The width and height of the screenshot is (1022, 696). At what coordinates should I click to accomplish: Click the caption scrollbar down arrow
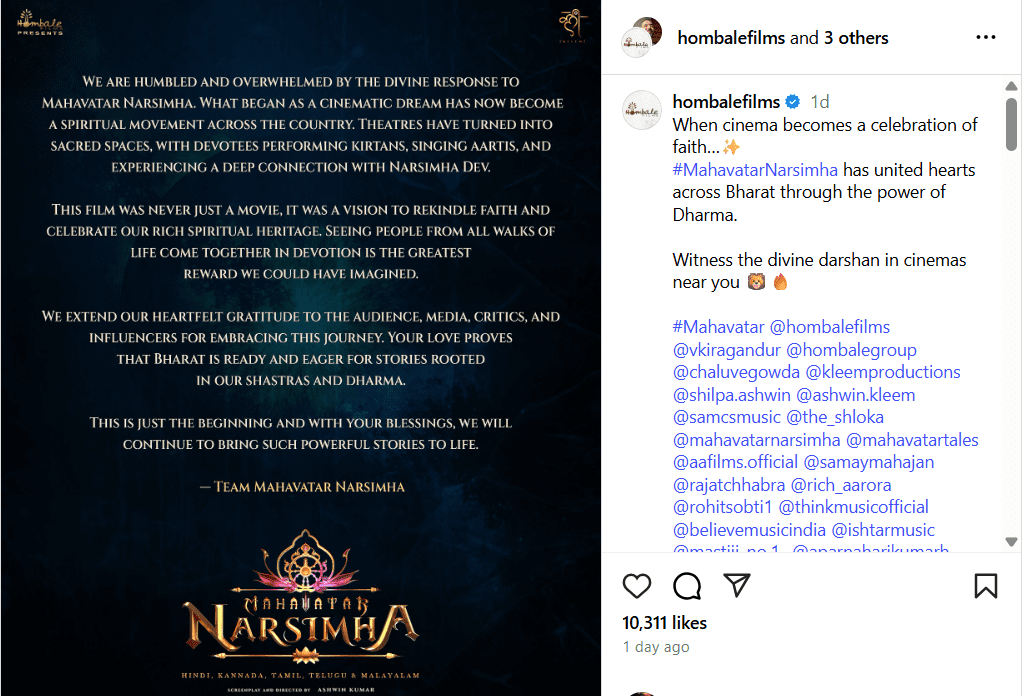(1011, 542)
